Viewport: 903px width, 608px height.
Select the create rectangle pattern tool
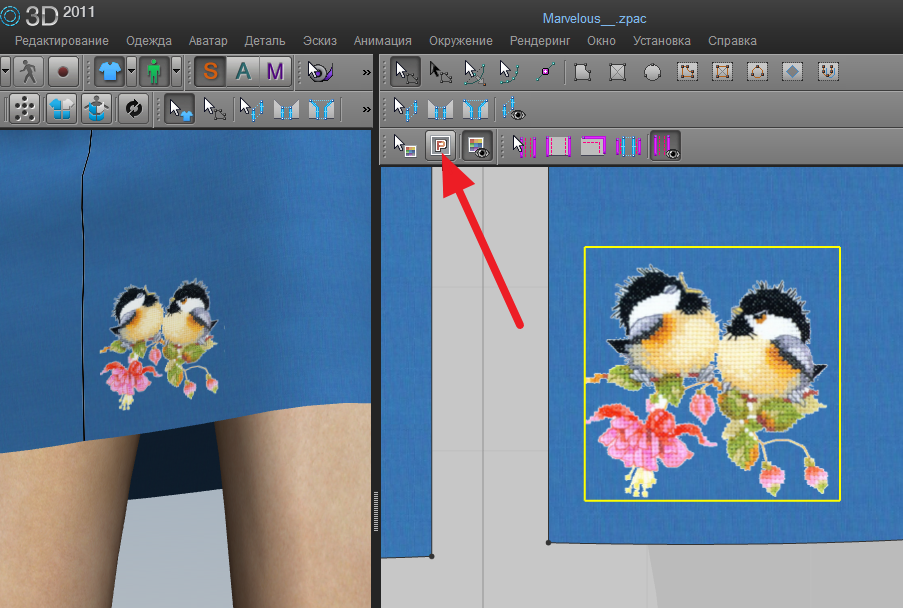tap(618, 72)
